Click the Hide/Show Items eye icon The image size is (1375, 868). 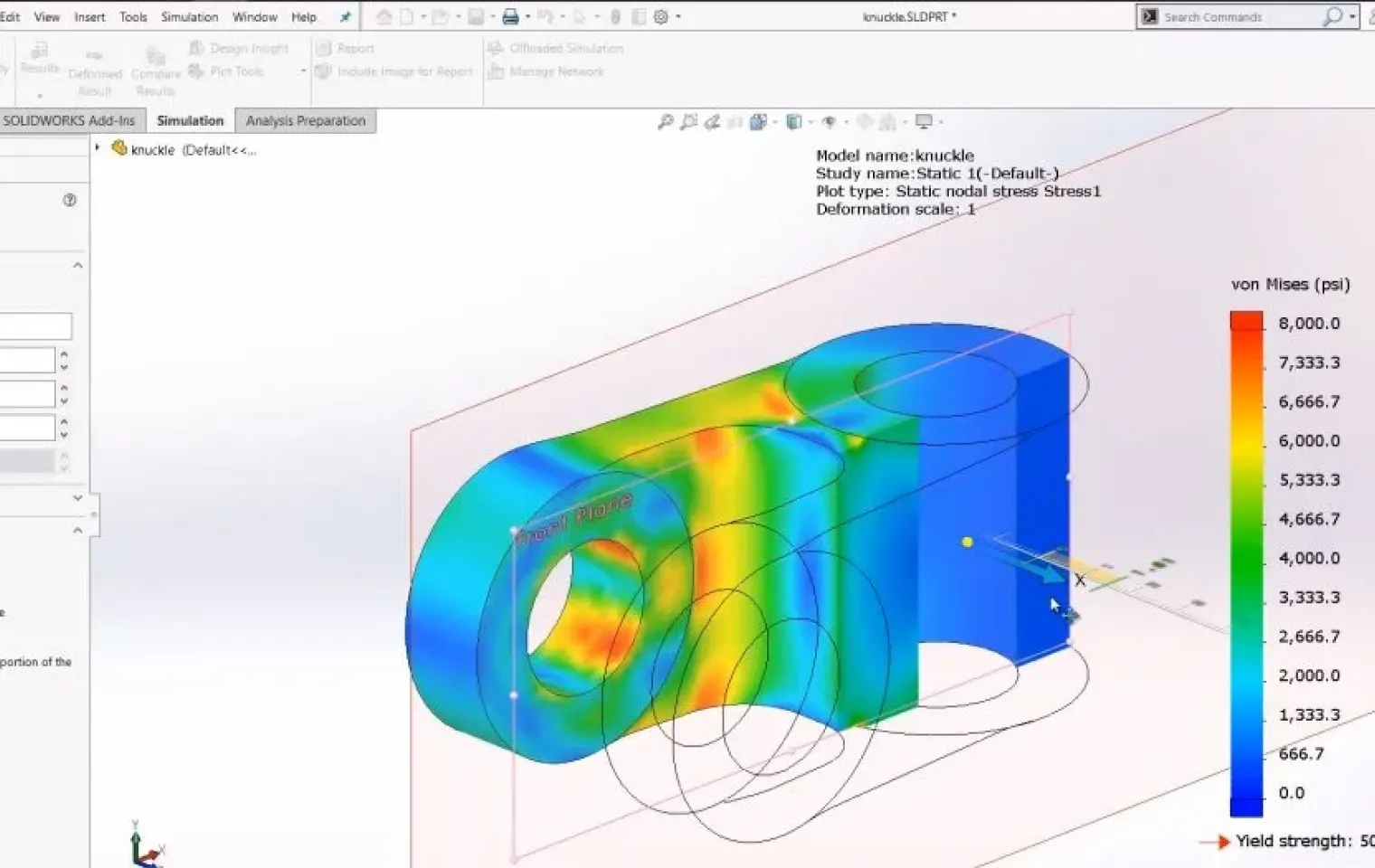coord(829,121)
